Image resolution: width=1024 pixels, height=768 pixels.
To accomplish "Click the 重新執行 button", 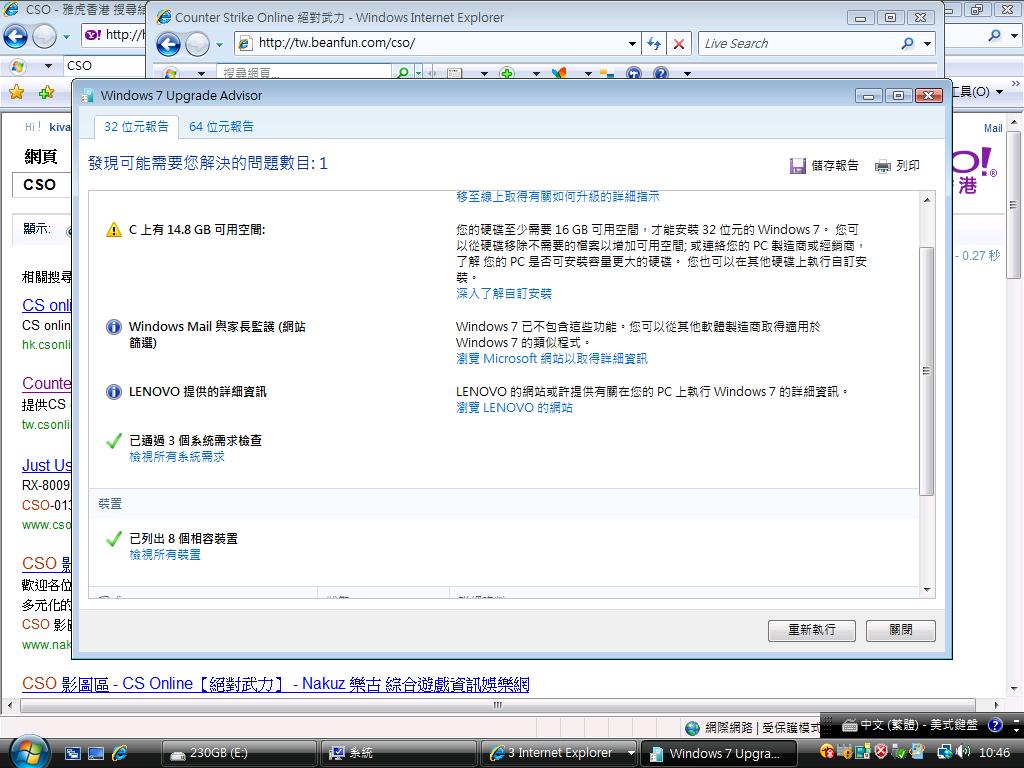I will tap(812, 630).
